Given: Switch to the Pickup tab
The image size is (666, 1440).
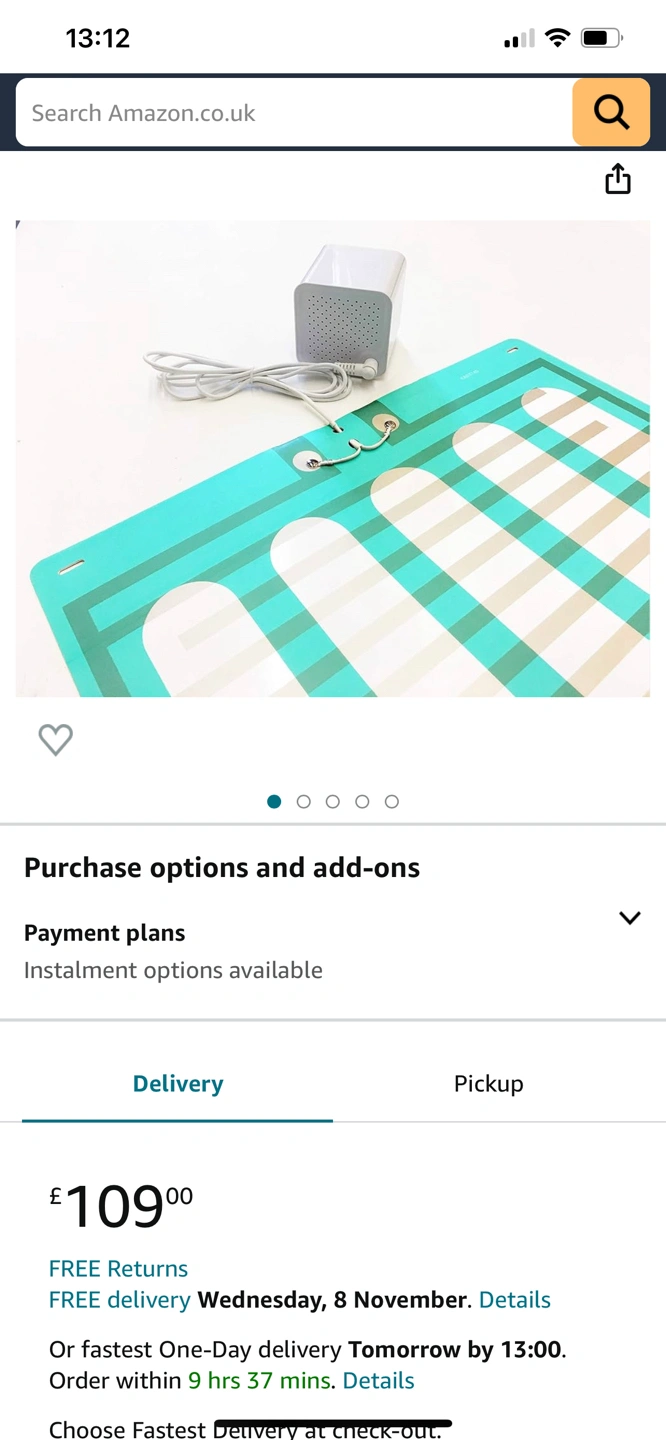Looking at the screenshot, I should [x=488, y=1083].
